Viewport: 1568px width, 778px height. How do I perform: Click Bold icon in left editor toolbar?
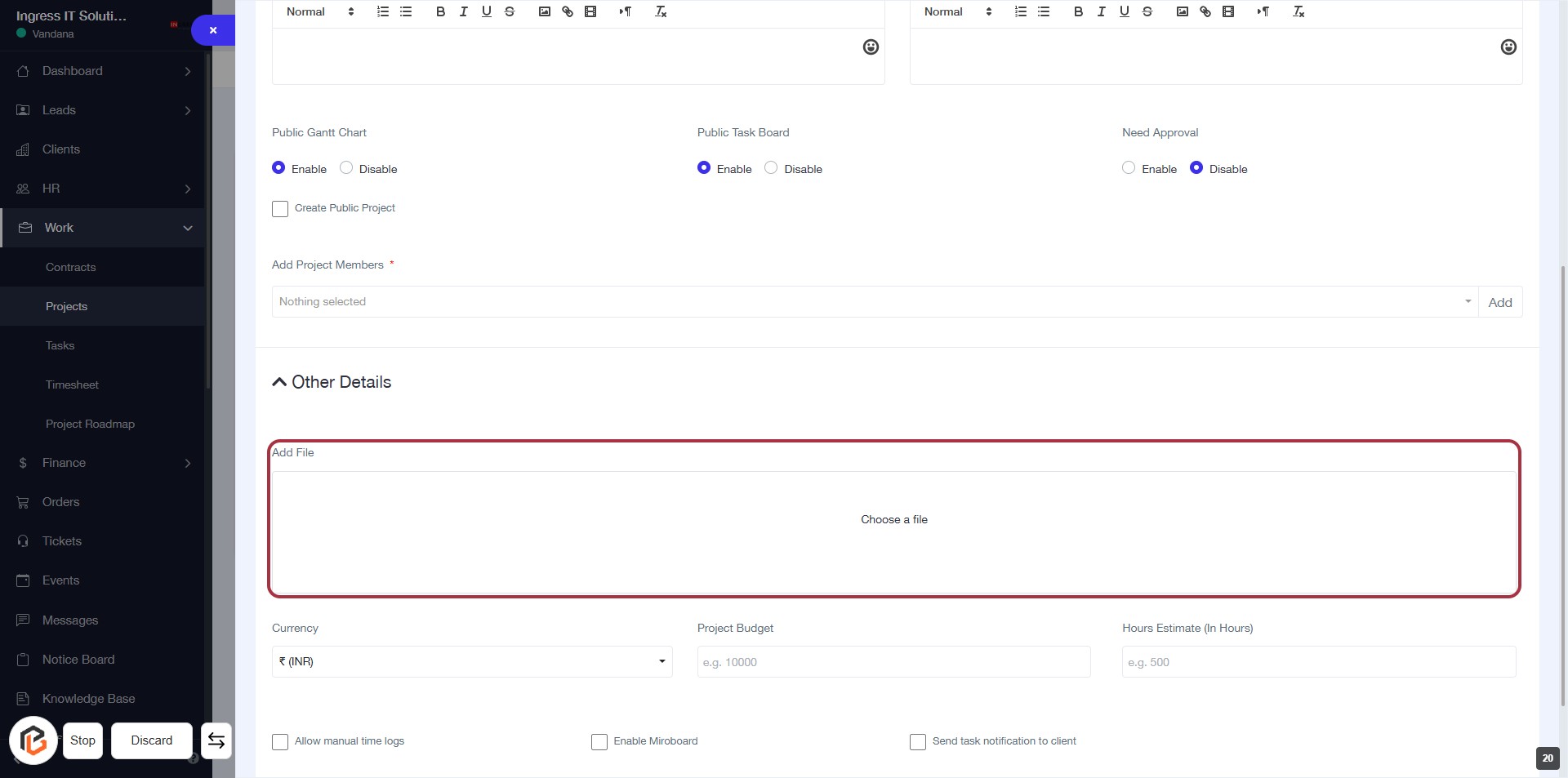tap(440, 11)
